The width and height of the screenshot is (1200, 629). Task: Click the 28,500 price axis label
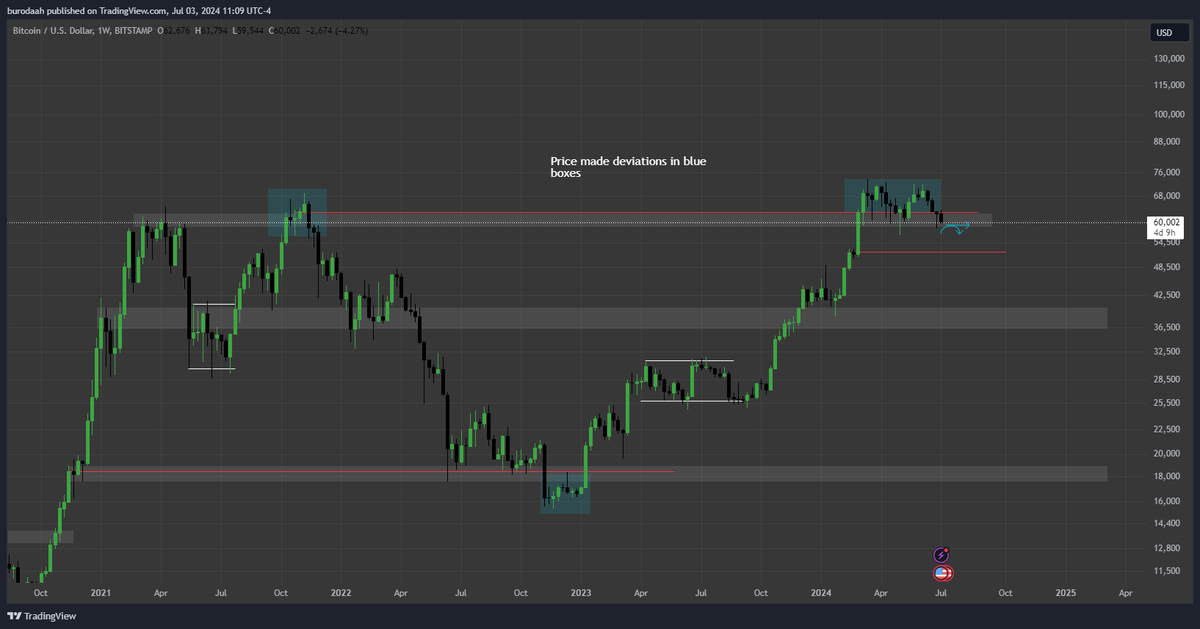[x=1166, y=379]
